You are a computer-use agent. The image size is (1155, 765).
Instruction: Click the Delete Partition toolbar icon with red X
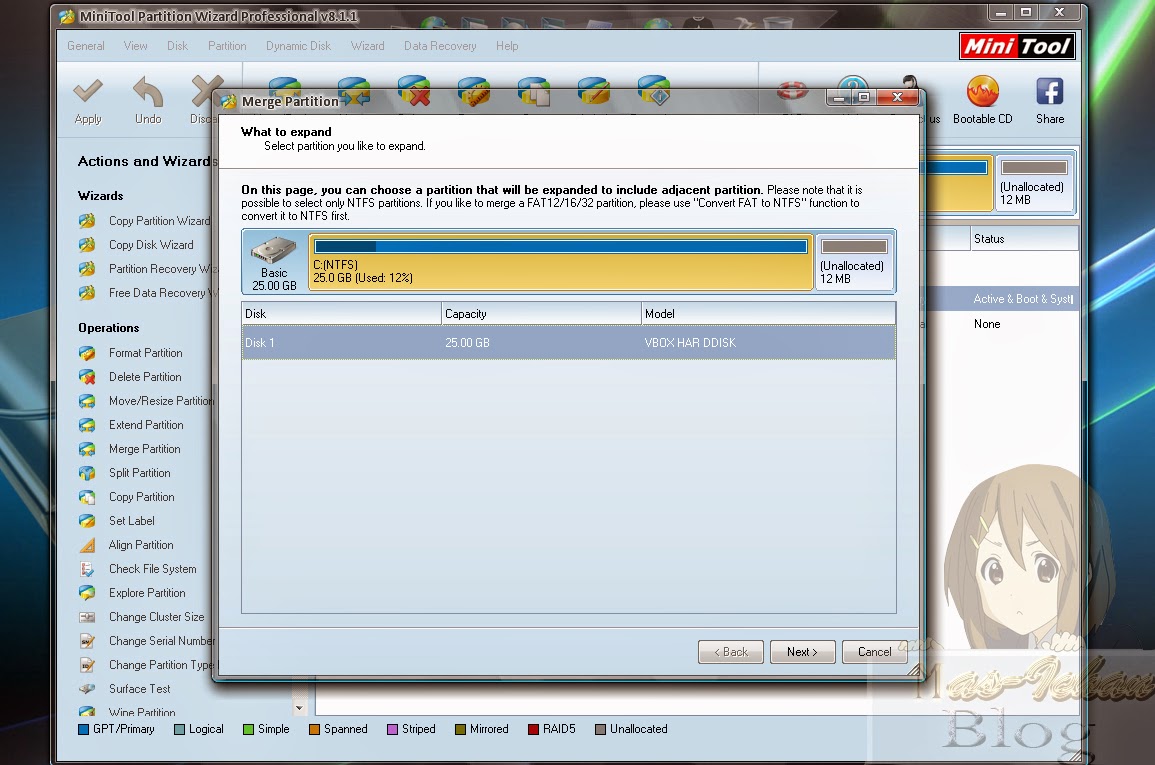(414, 91)
